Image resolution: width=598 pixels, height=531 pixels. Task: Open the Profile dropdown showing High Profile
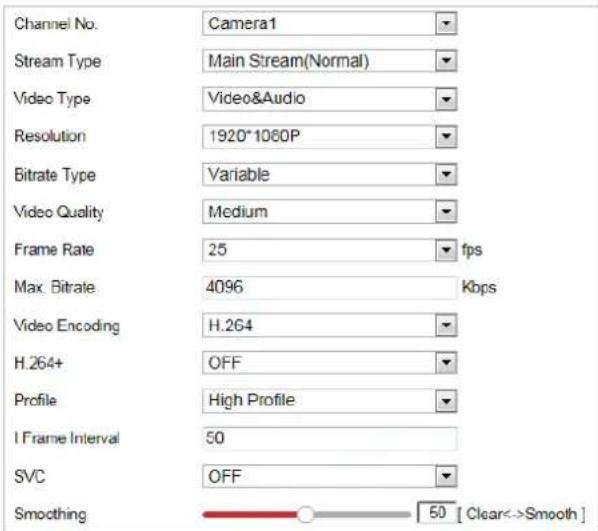pos(330,401)
